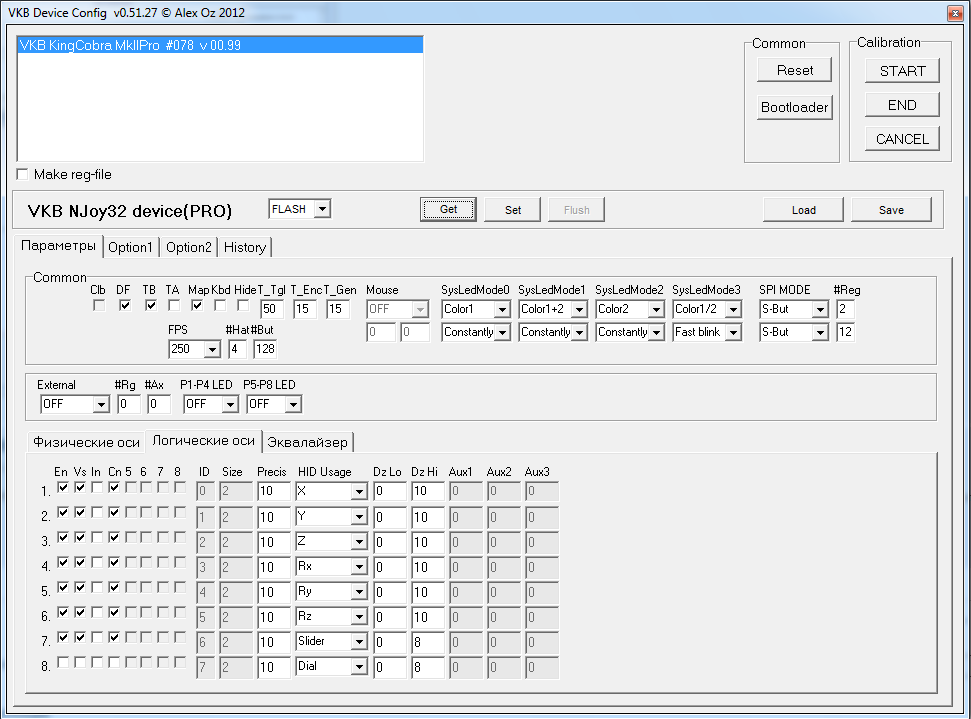Open the Fast blink dropdown
The image size is (971, 719).
point(733,333)
